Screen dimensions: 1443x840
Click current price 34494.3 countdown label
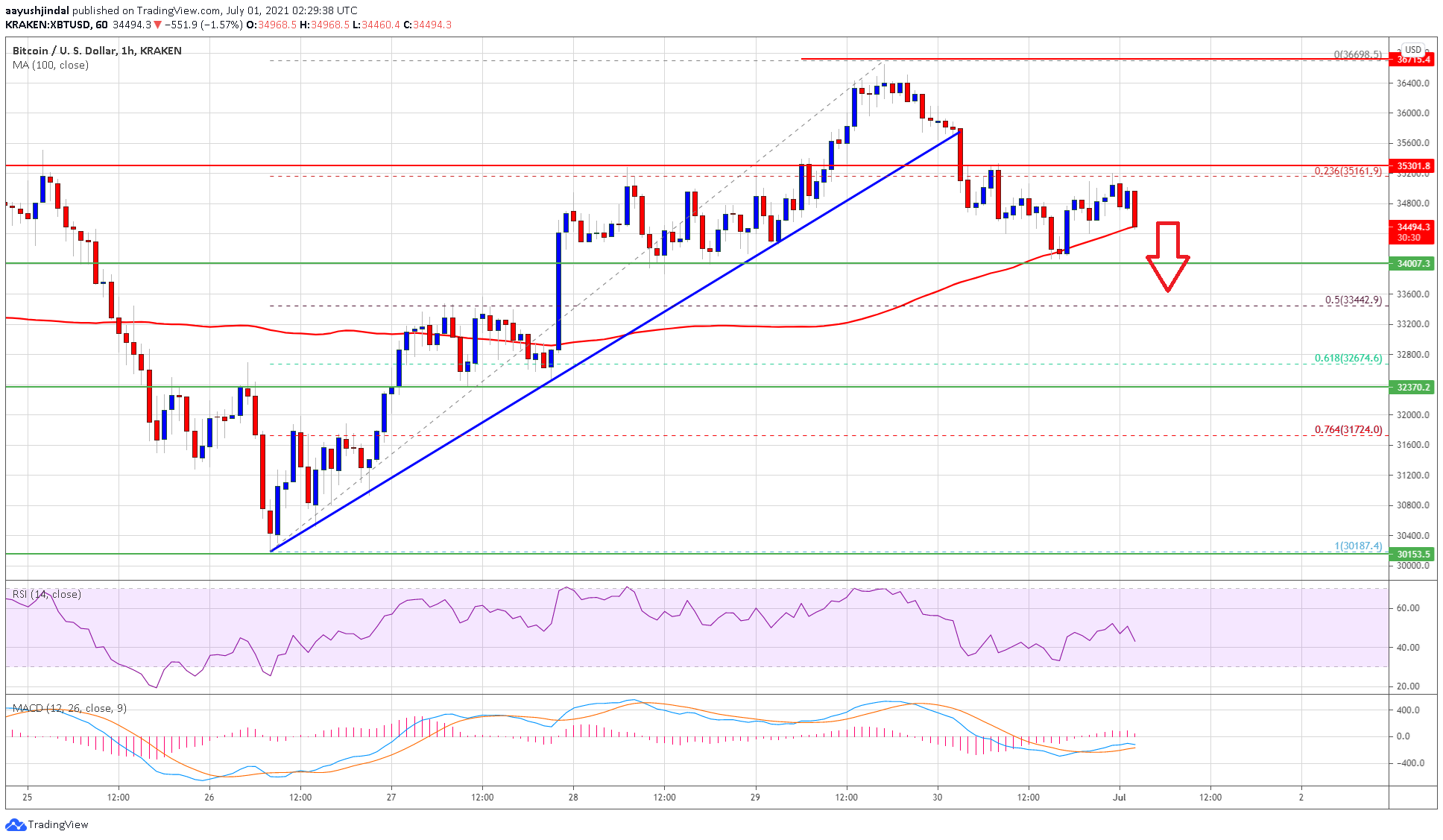tap(1412, 232)
